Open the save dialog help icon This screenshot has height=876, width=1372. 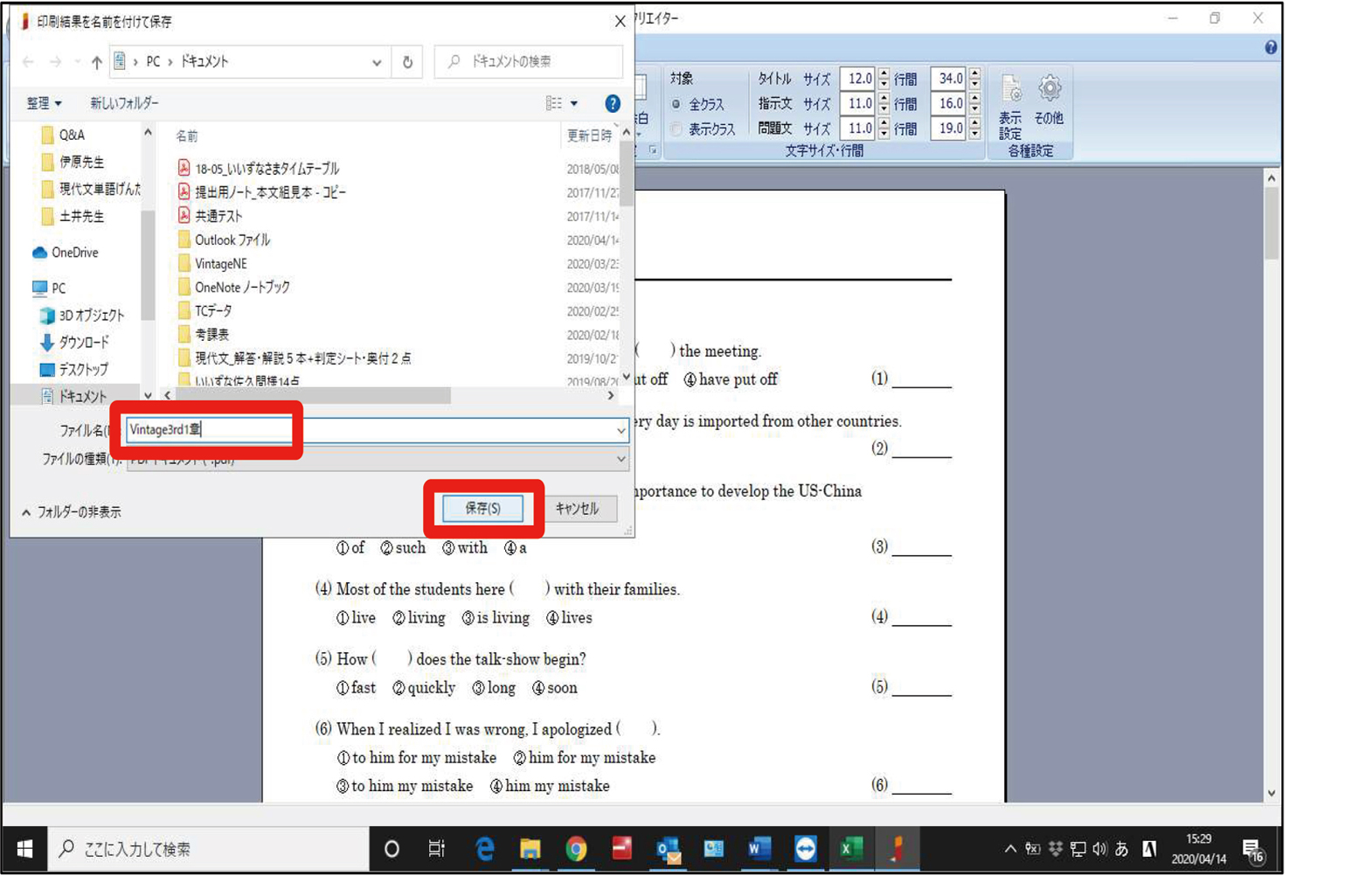pos(613,103)
